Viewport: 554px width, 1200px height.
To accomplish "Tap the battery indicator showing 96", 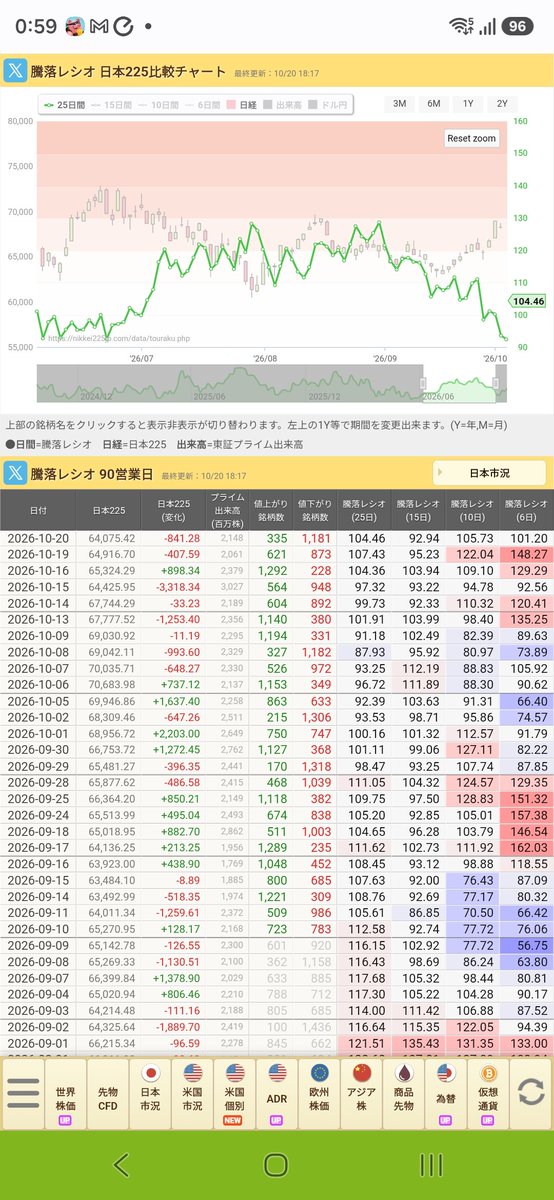I will point(517,26).
